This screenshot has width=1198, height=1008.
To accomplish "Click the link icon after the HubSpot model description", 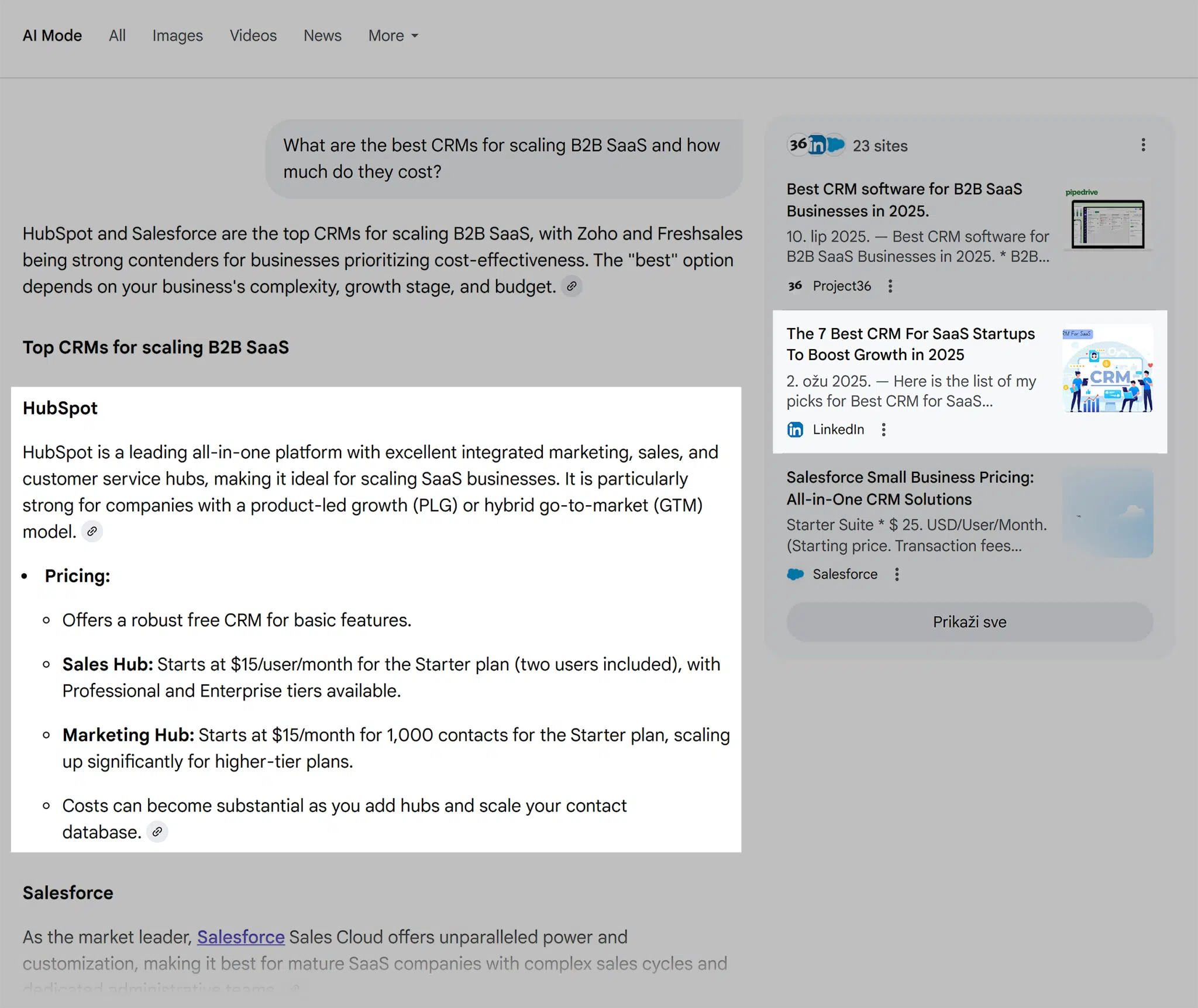I will pyautogui.click(x=92, y=531).
